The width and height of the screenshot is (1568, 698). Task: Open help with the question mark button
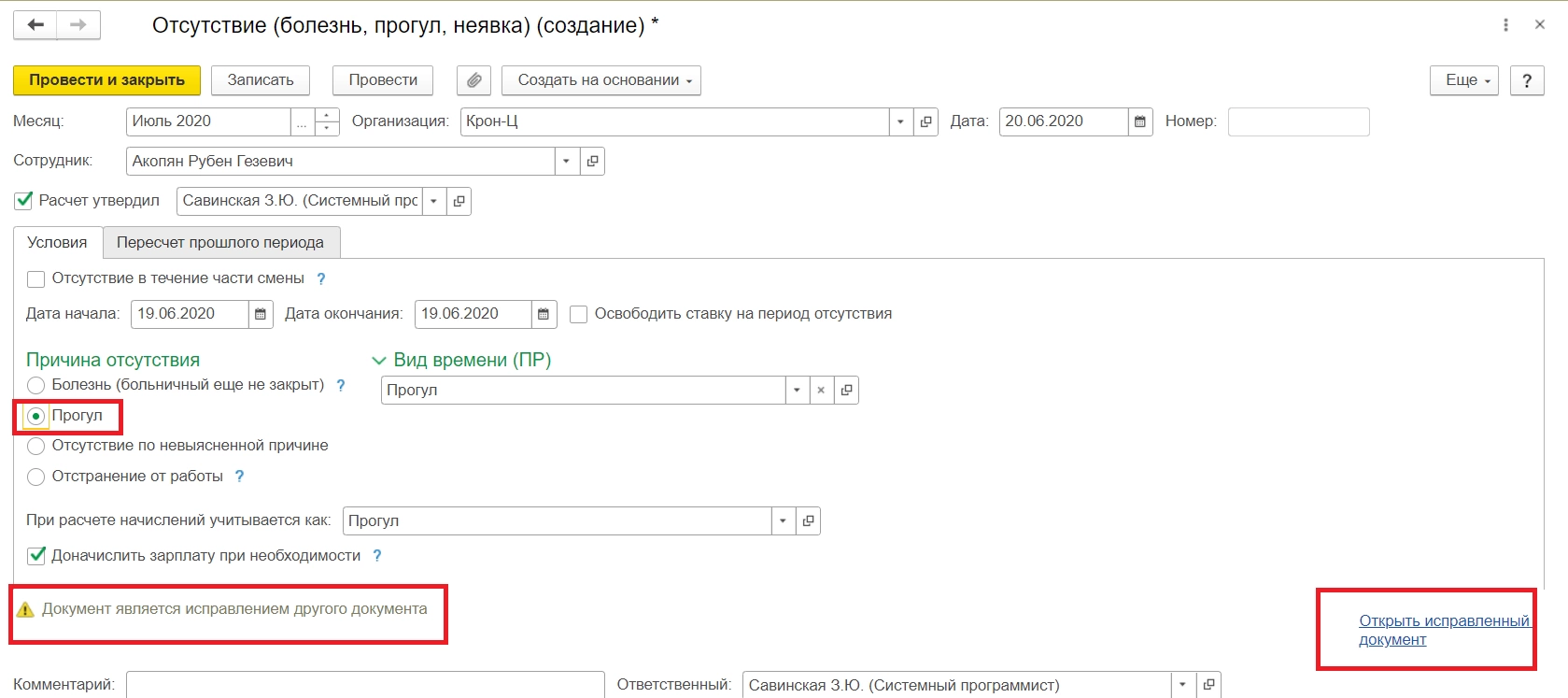coord(1527,80)
